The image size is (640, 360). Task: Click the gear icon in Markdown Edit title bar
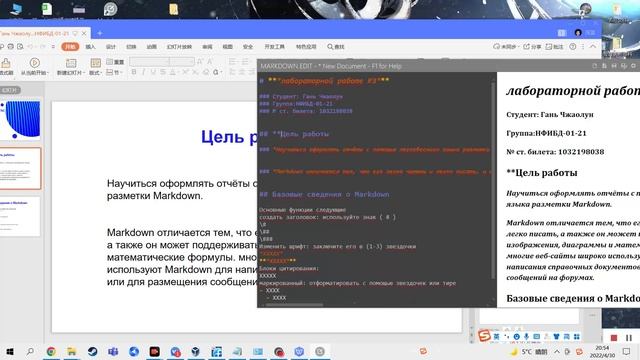(633, 66)
